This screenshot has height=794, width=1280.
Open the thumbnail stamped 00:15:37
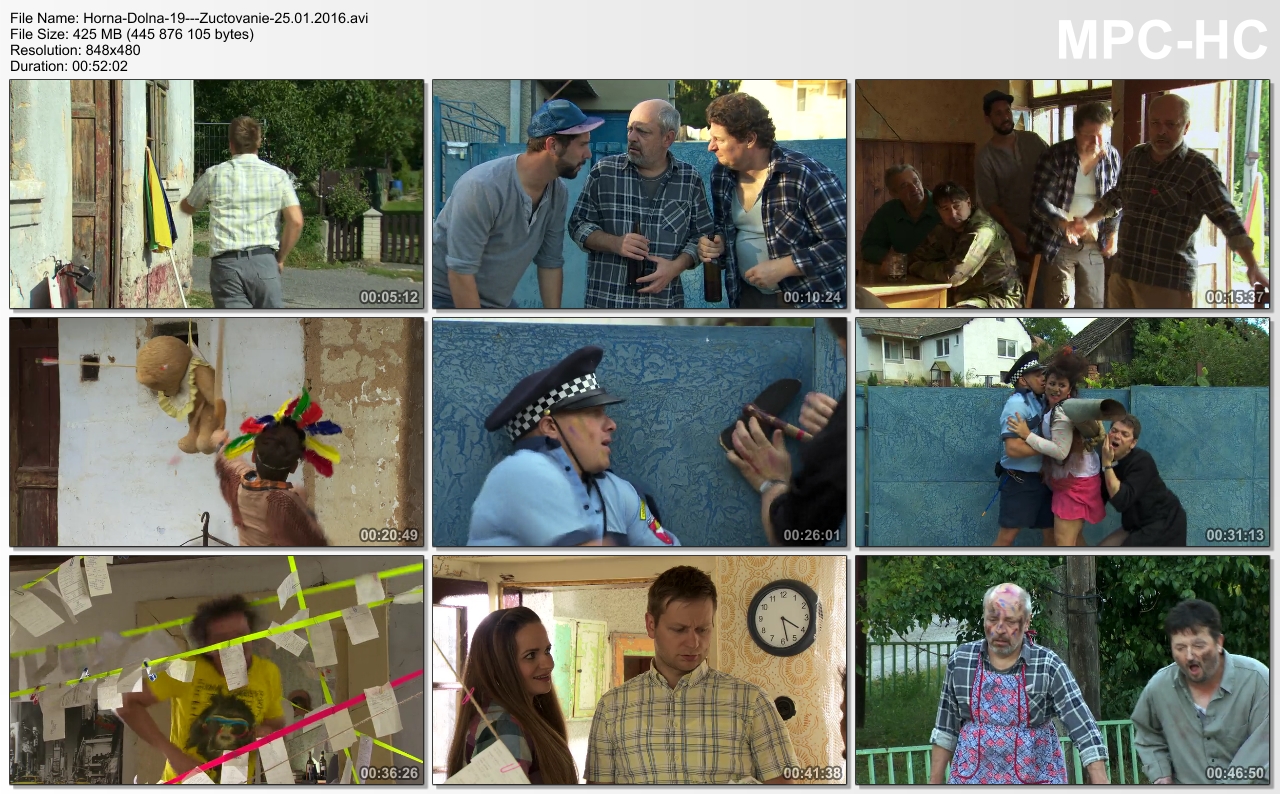pos(1062,194)
